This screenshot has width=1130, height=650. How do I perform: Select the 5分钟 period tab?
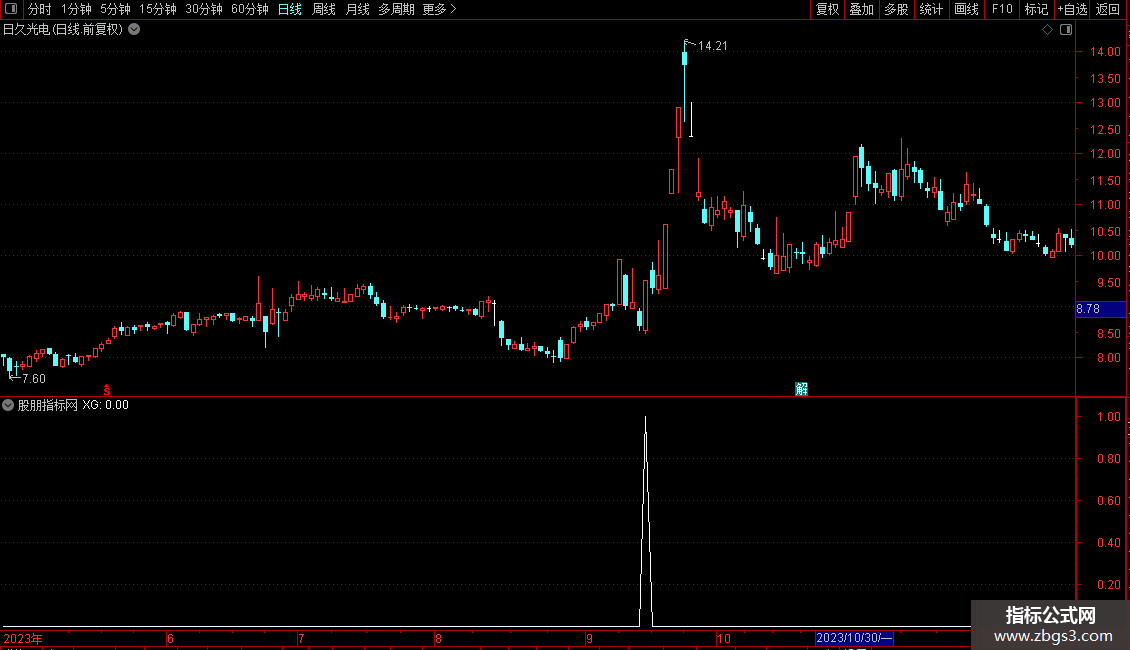(115, 9)
